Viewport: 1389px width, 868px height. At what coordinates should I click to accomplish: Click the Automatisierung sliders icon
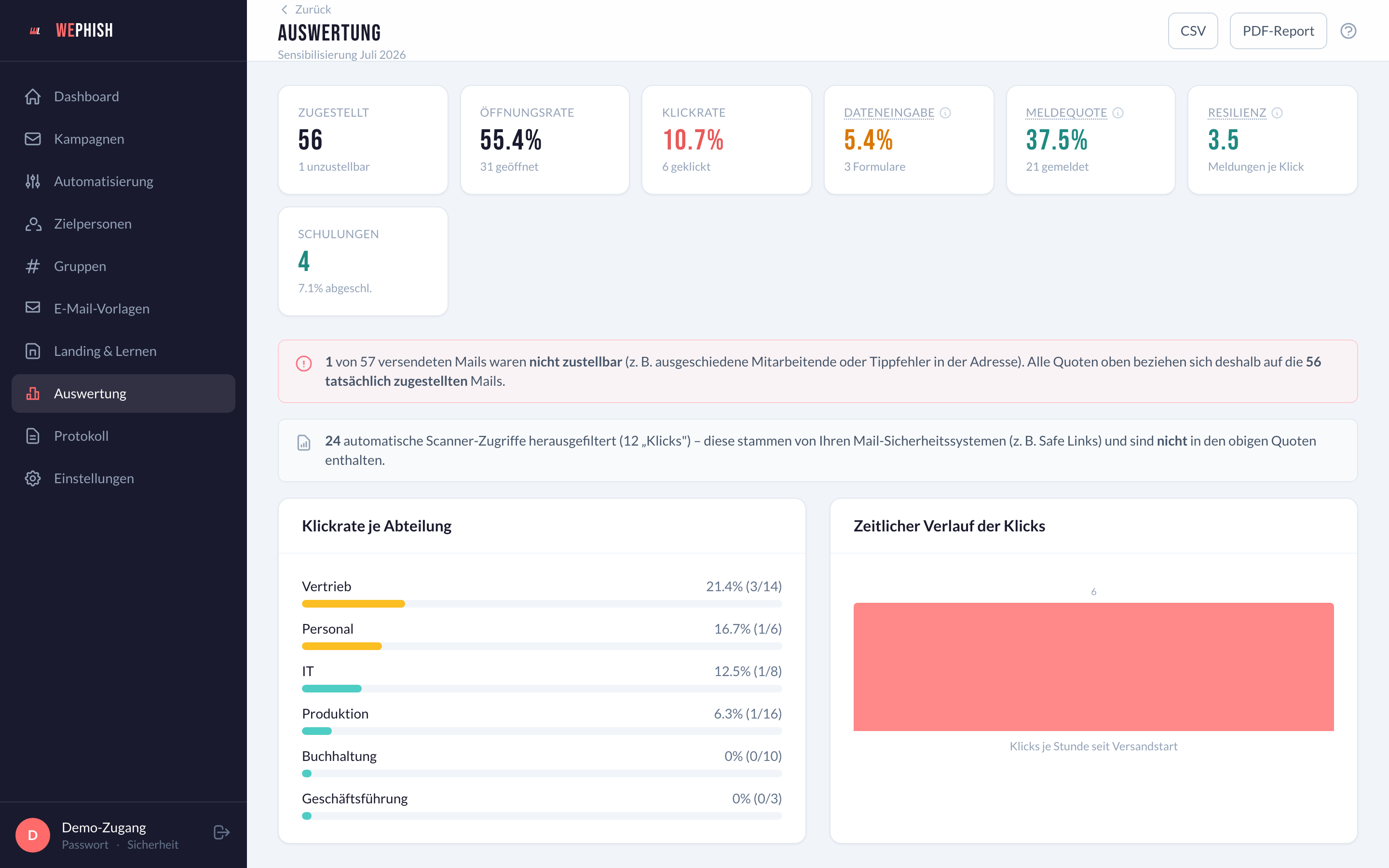33,181
